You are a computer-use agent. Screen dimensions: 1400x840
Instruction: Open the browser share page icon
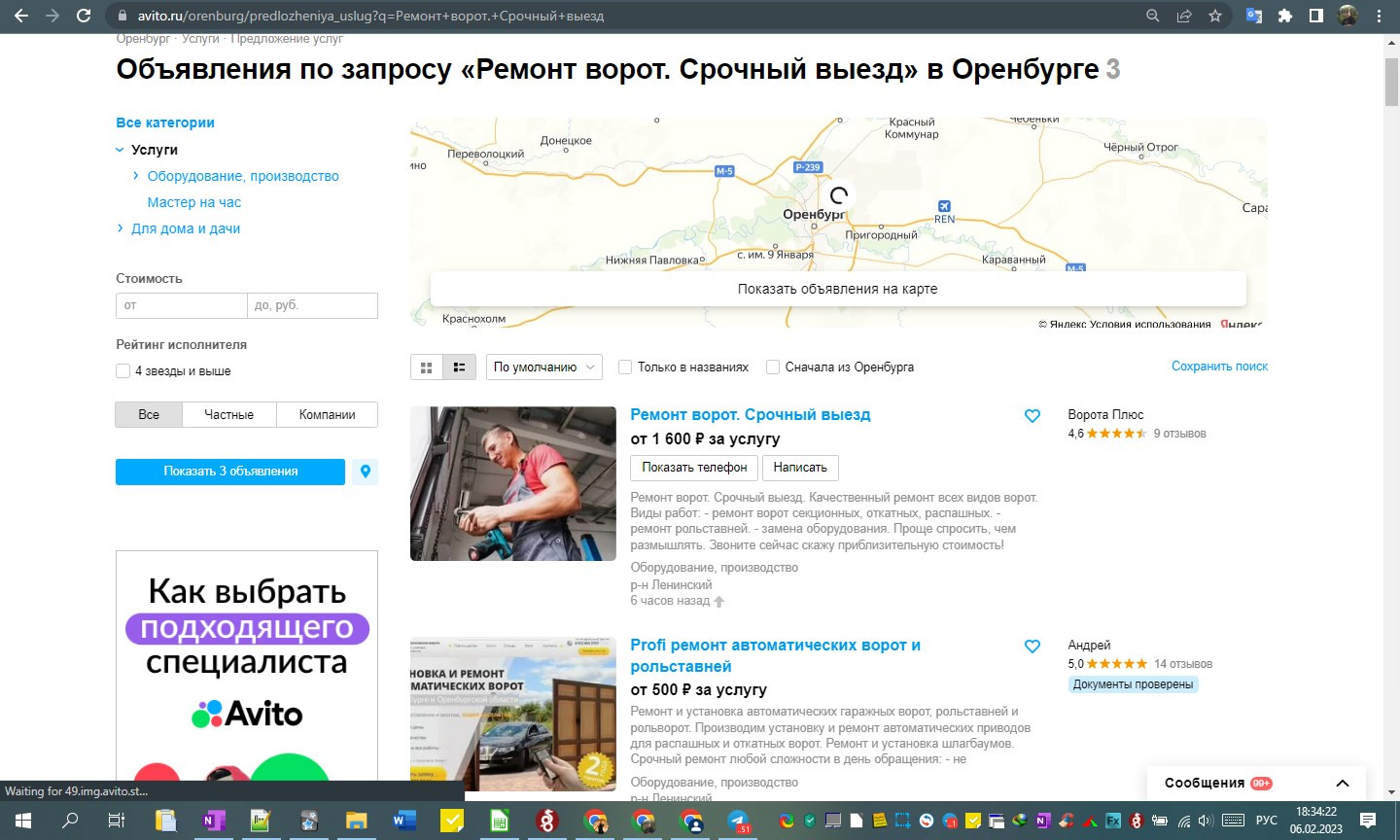click(1184, 16)
